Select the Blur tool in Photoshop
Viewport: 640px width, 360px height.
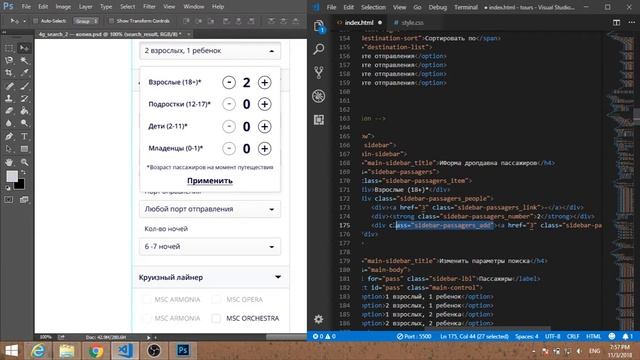coord(9,123)
